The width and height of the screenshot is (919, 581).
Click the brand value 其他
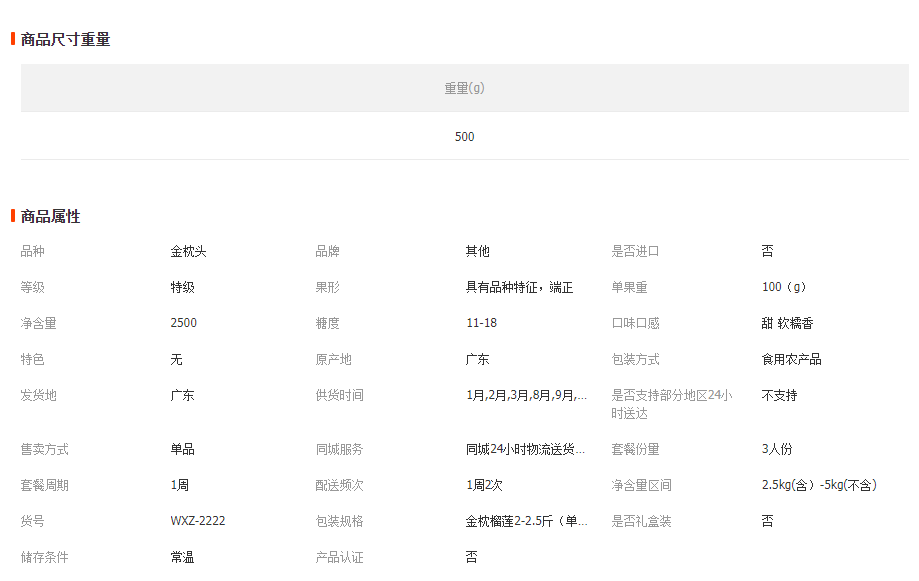point(477,251)
